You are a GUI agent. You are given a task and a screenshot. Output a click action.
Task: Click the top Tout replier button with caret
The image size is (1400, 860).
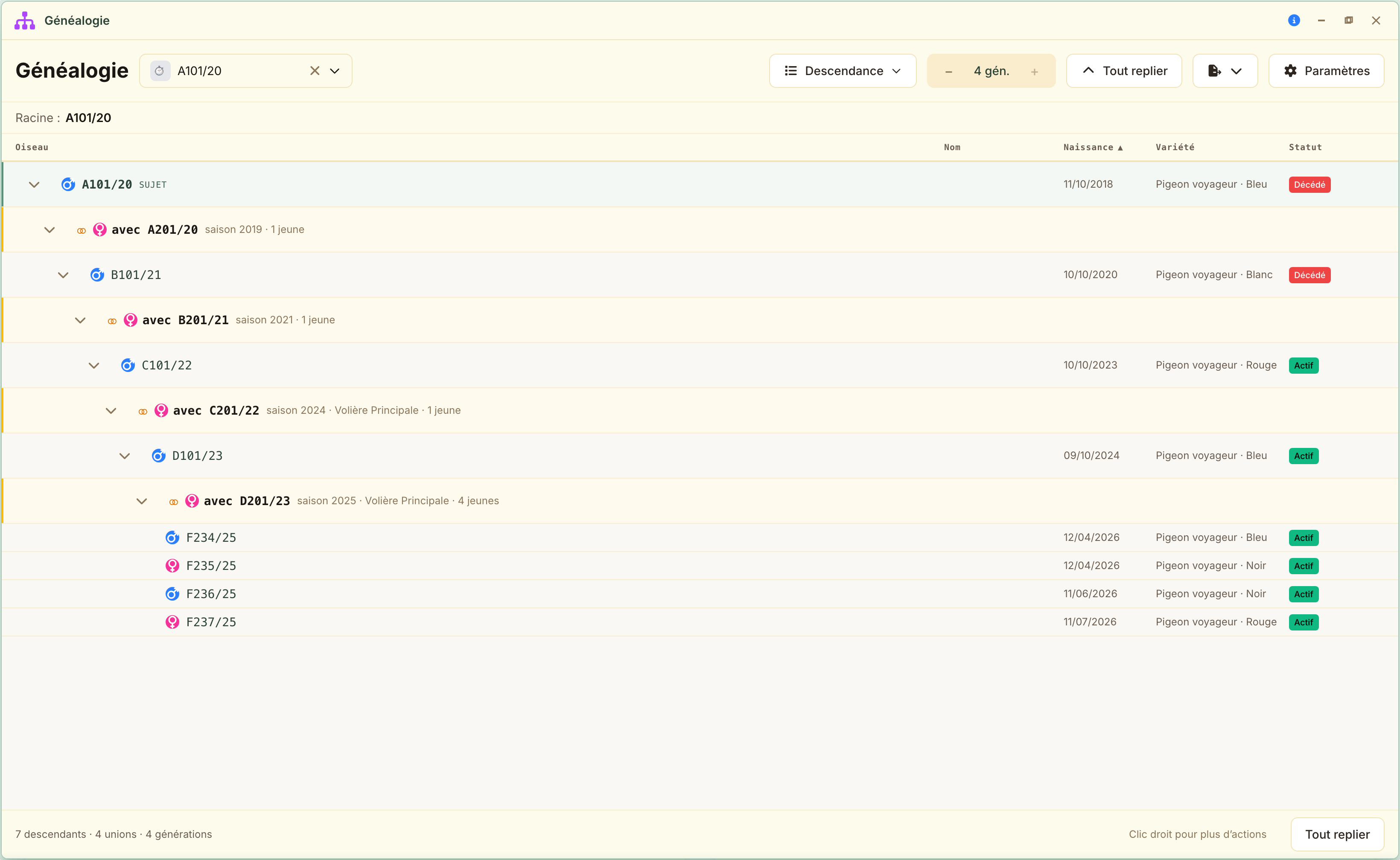pyautogui.click(x=1123, y=70)
